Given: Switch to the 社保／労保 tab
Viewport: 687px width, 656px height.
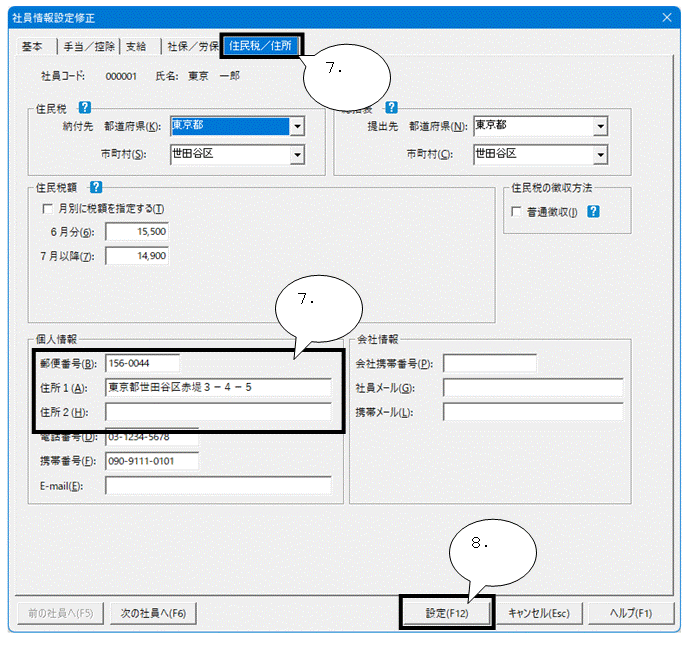Looking at the screenshot, I should coord(193,46).
